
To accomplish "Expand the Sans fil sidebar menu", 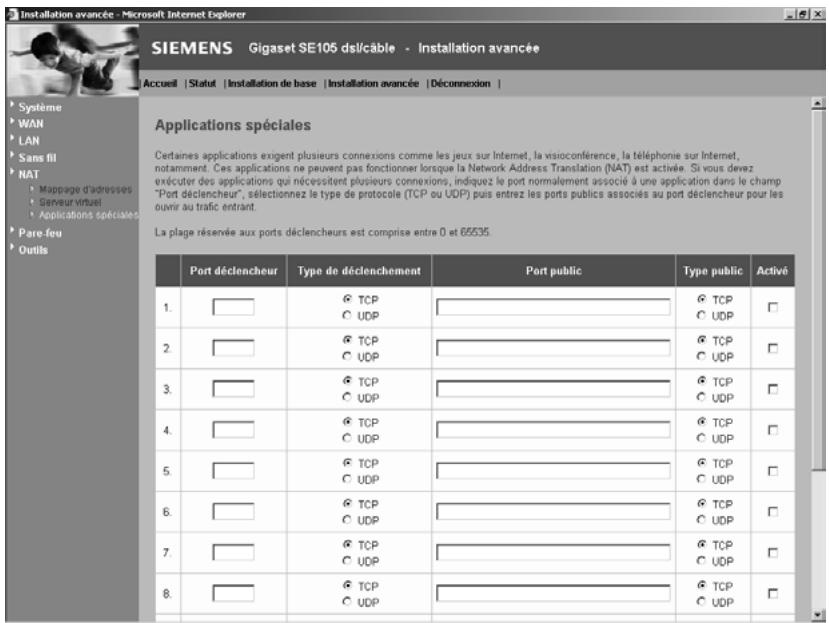I will point(37,158).
